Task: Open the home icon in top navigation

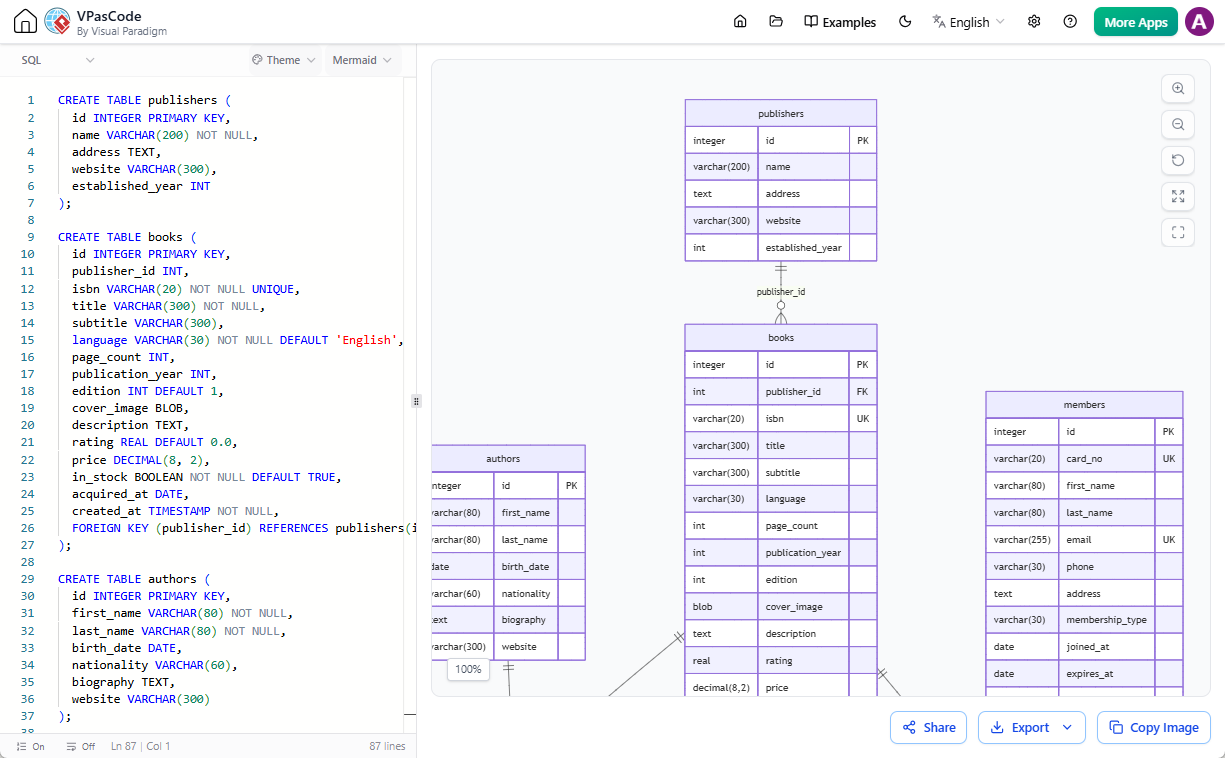Action: pos(740,22)
